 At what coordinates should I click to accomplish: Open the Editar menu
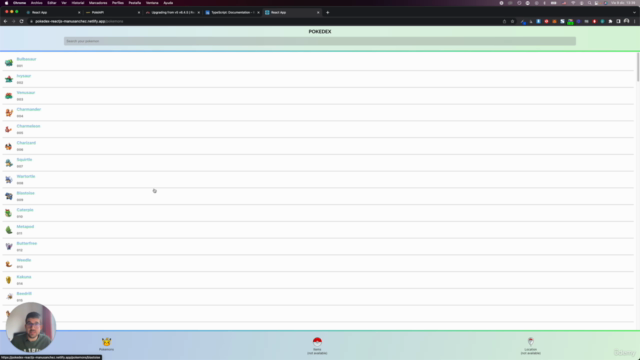[52, 3]
